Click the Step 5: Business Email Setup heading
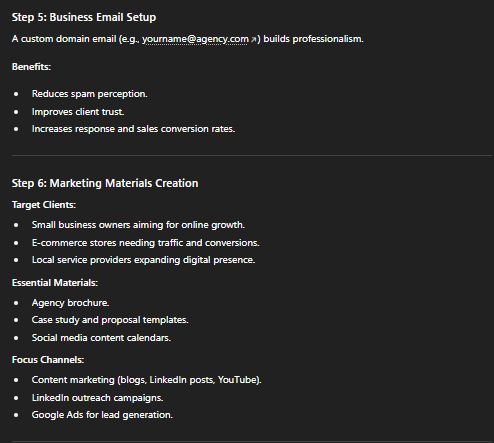494x443 pixels. coord(84,17)
